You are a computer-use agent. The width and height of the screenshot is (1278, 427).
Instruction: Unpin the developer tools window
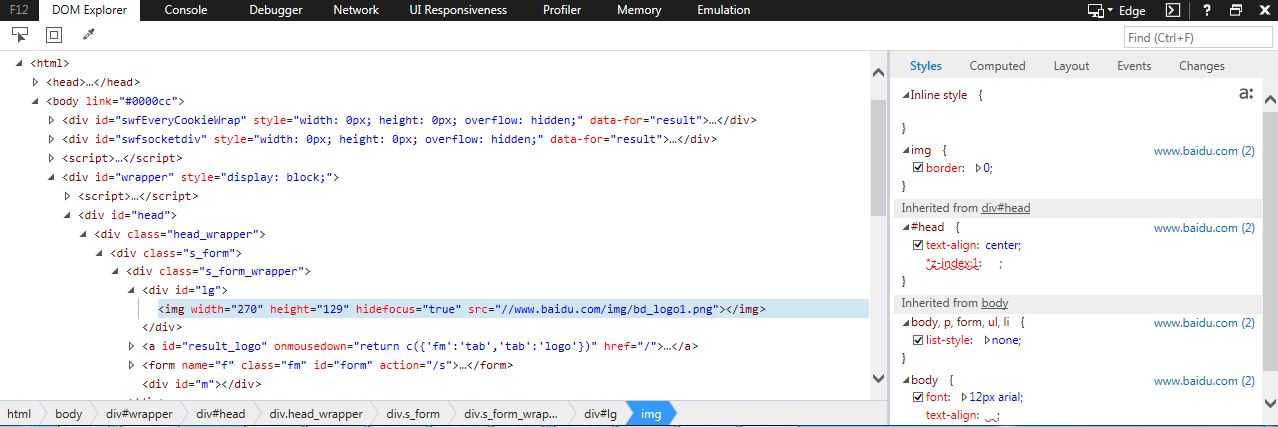tap(1235, 10)
